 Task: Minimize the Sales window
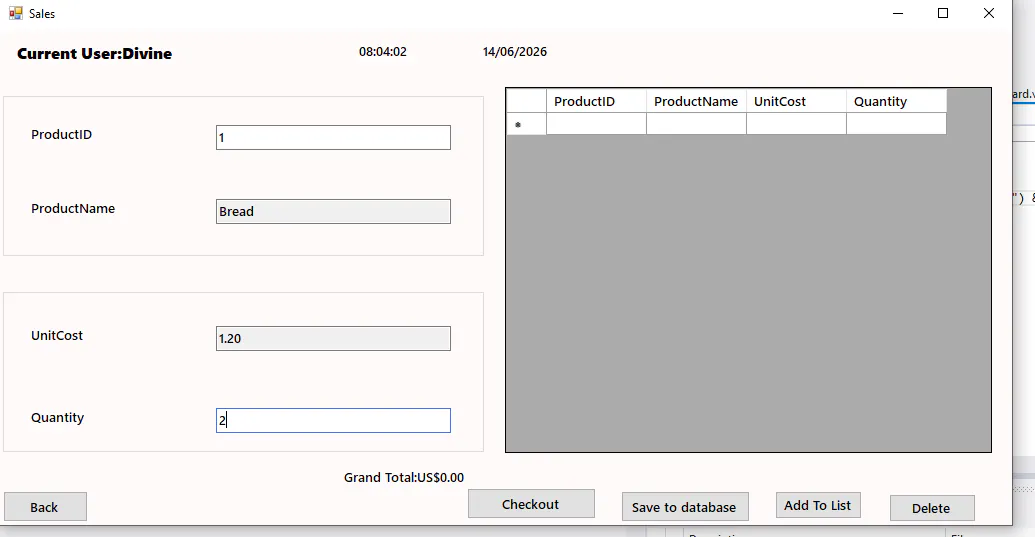[x=898, y=13]
